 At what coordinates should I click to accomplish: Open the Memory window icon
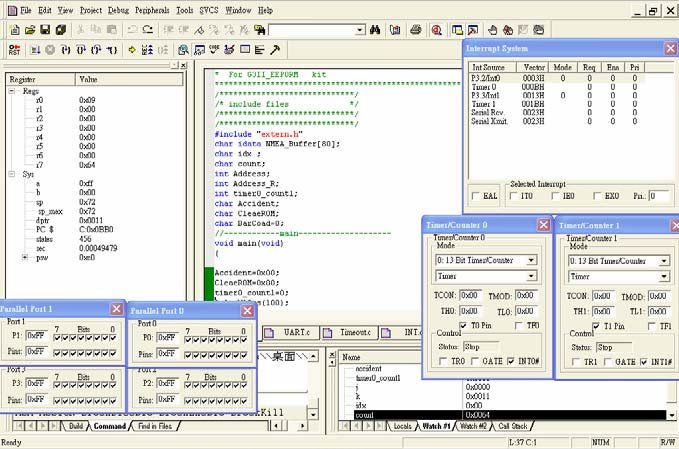coord(245,50)
